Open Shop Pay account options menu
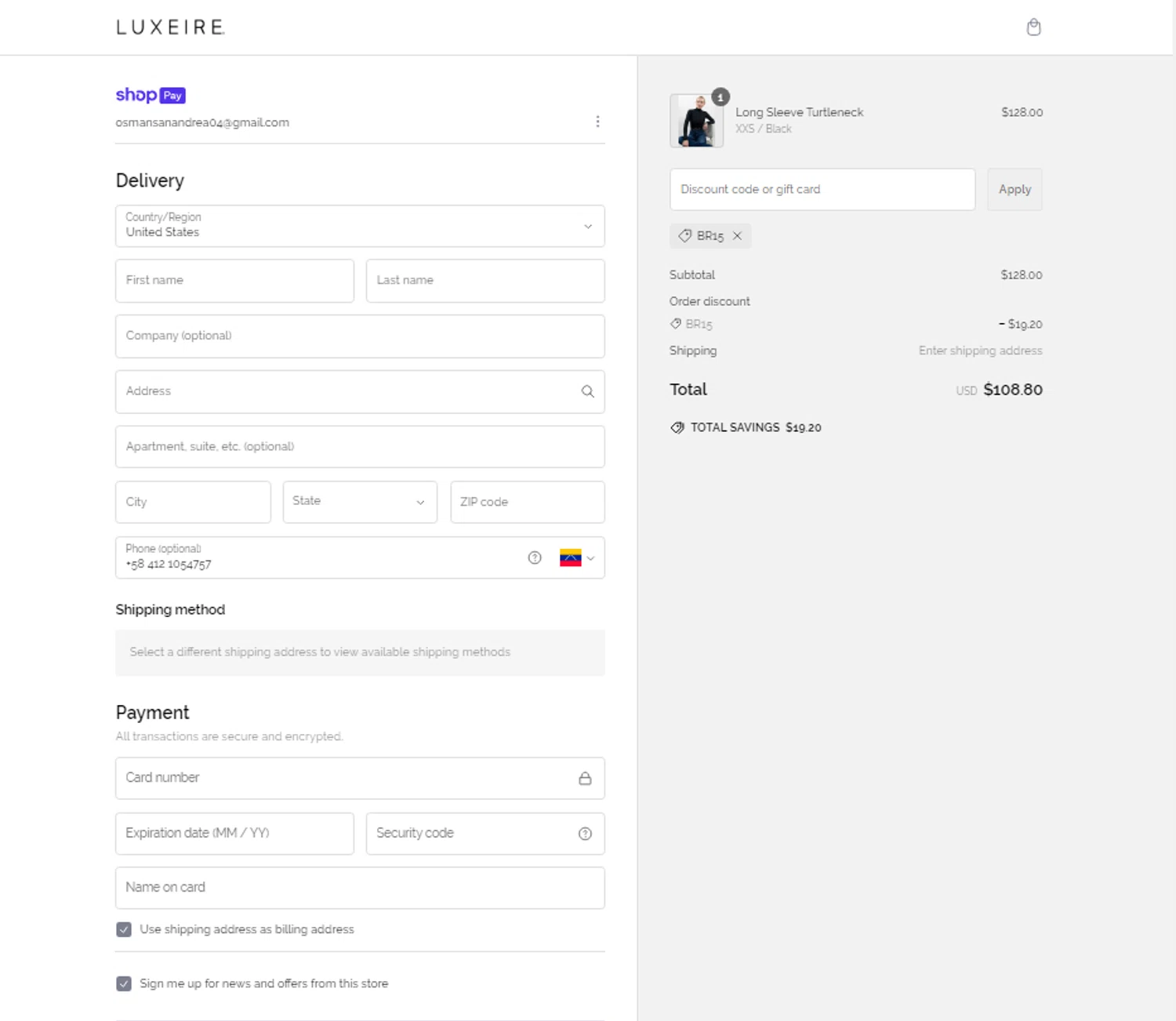1176x1021 pixels. (x=597, y=122)
